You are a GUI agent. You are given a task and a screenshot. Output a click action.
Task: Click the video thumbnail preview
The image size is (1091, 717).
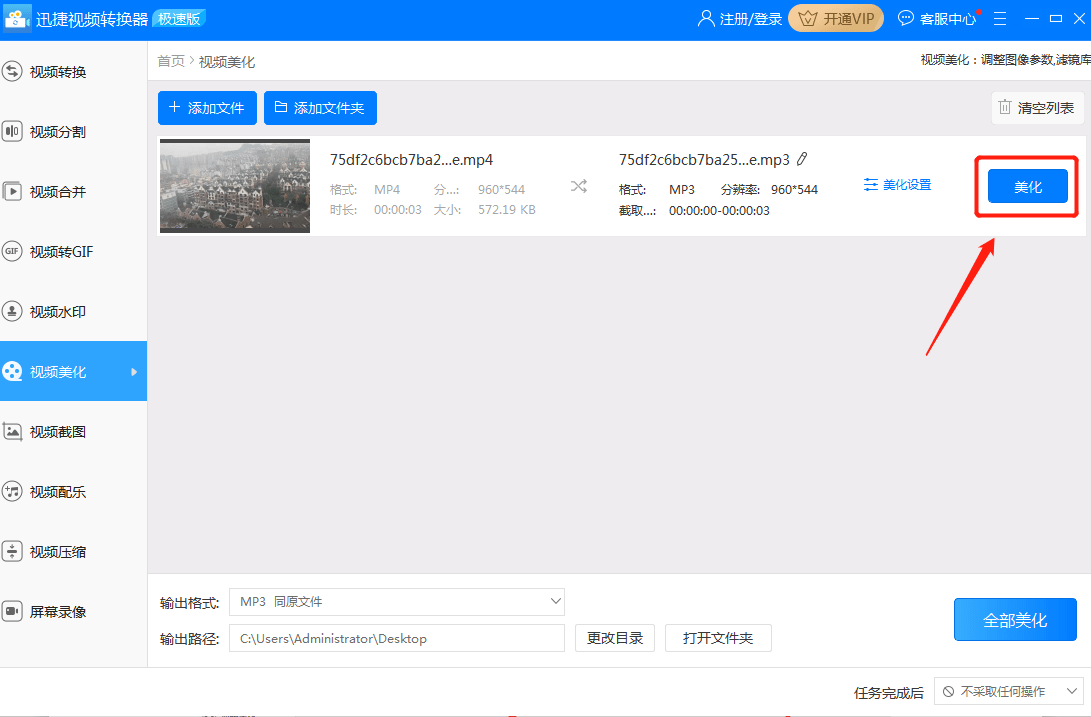coord(234,185)
